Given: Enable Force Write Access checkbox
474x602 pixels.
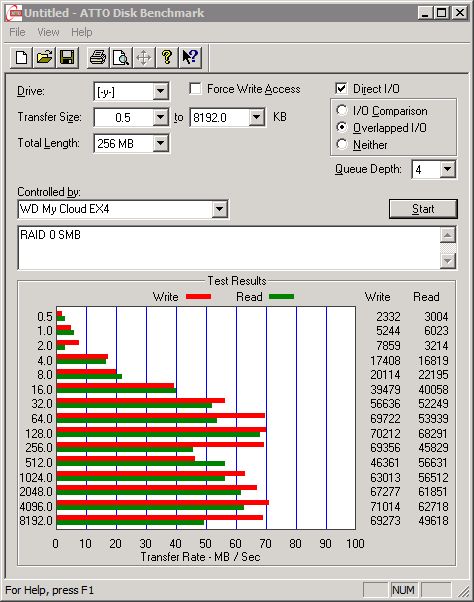Looking at the screenshot, I should 195,89.
